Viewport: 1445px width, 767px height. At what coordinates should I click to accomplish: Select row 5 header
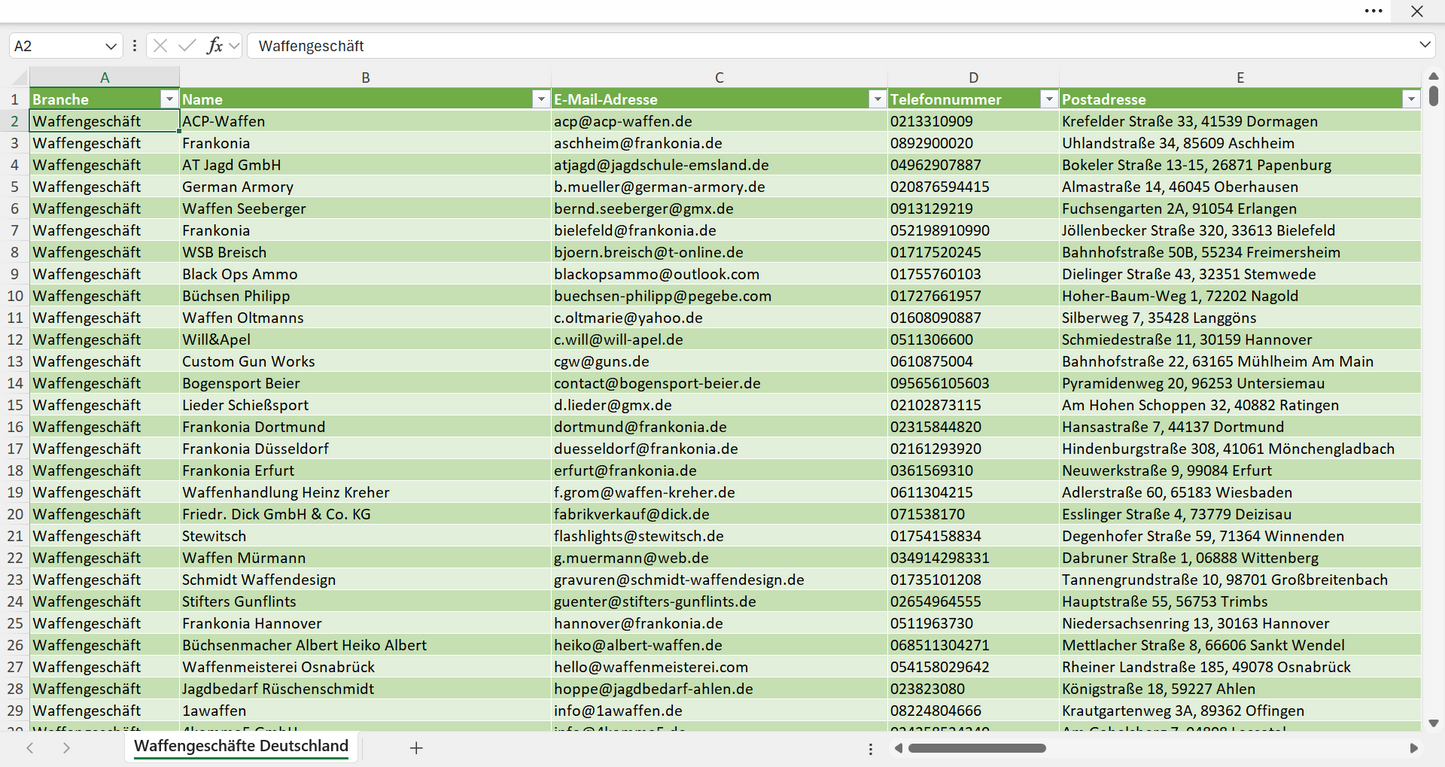[15, 187]
